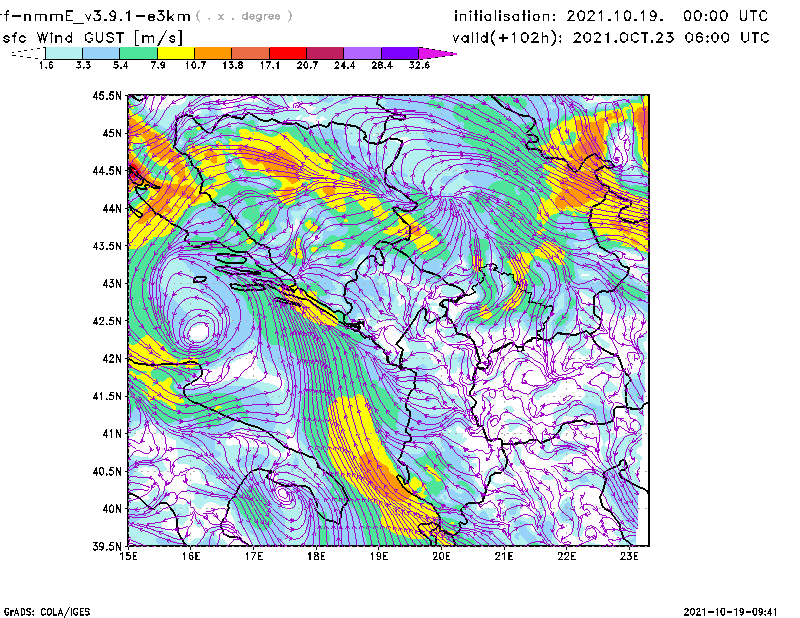This screenshot has width=800, height=618.
Task: Click the orange legend swatch
Action: 213,53
